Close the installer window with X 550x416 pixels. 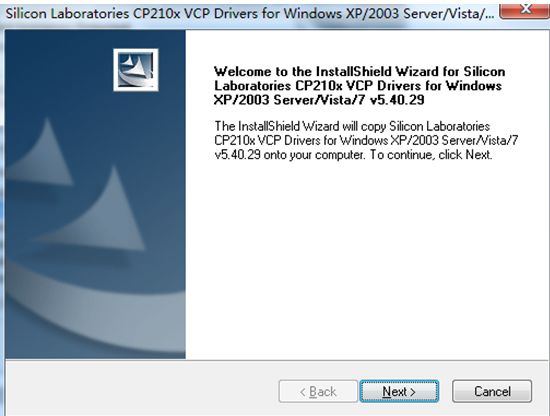coord(524,10)
